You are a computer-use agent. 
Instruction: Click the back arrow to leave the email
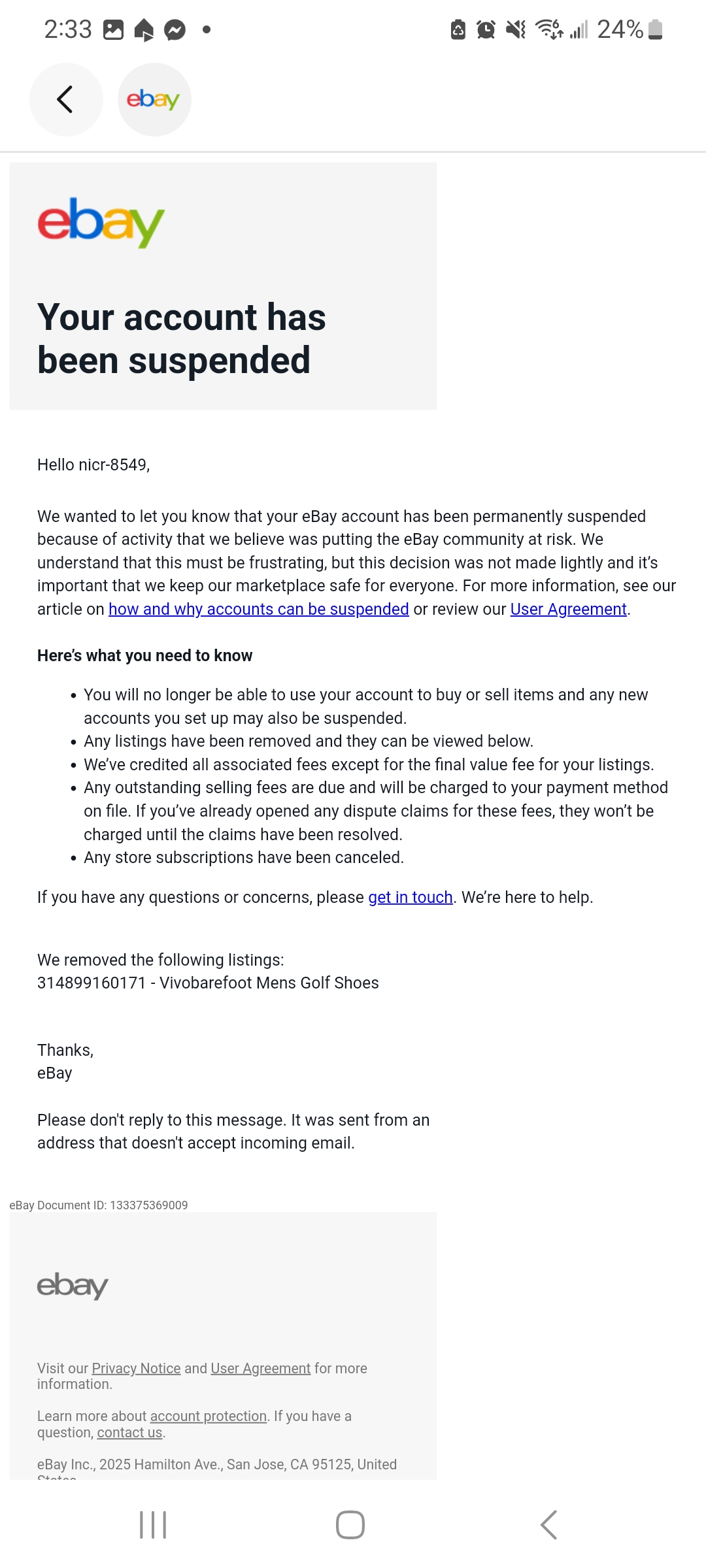[65, 99]
